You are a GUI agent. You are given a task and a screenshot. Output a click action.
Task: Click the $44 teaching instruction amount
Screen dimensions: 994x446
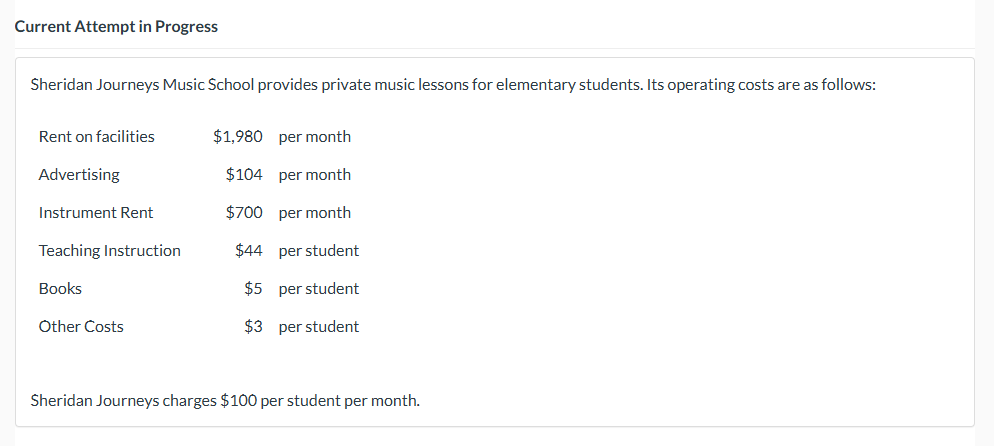249,250
